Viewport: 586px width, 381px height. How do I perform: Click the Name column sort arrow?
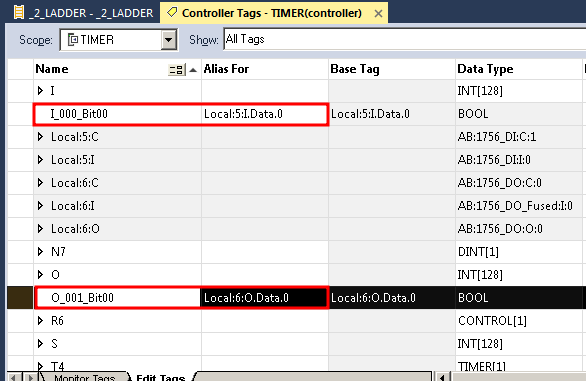pos(193,70)
